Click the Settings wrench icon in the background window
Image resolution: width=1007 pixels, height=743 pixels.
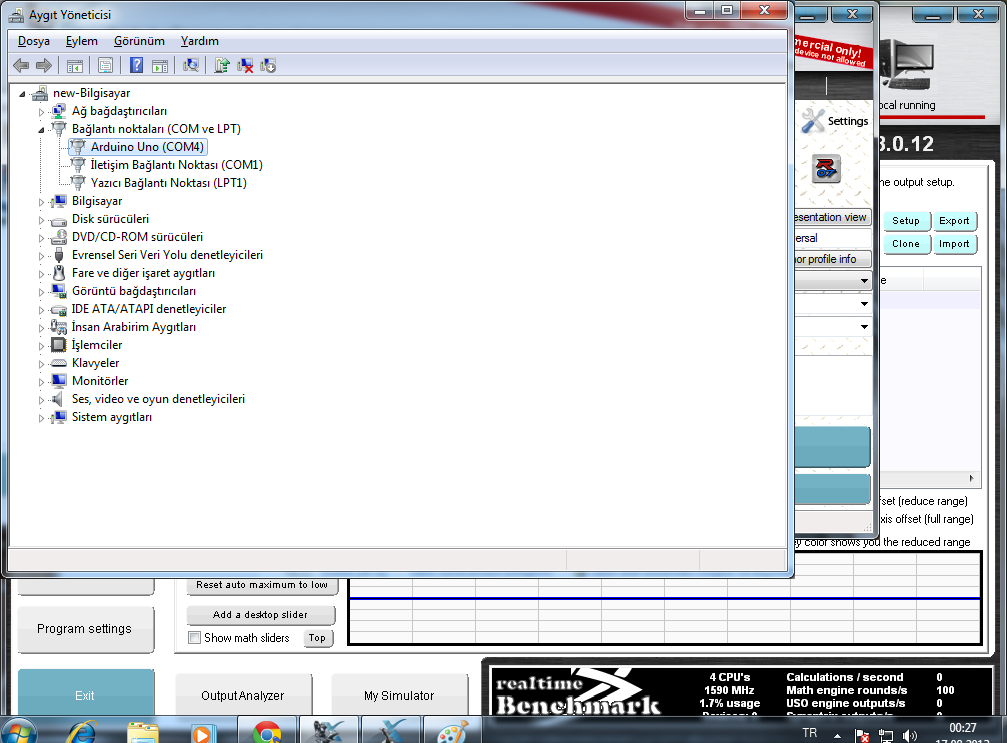pyautogui.click(x=812, y=121)
